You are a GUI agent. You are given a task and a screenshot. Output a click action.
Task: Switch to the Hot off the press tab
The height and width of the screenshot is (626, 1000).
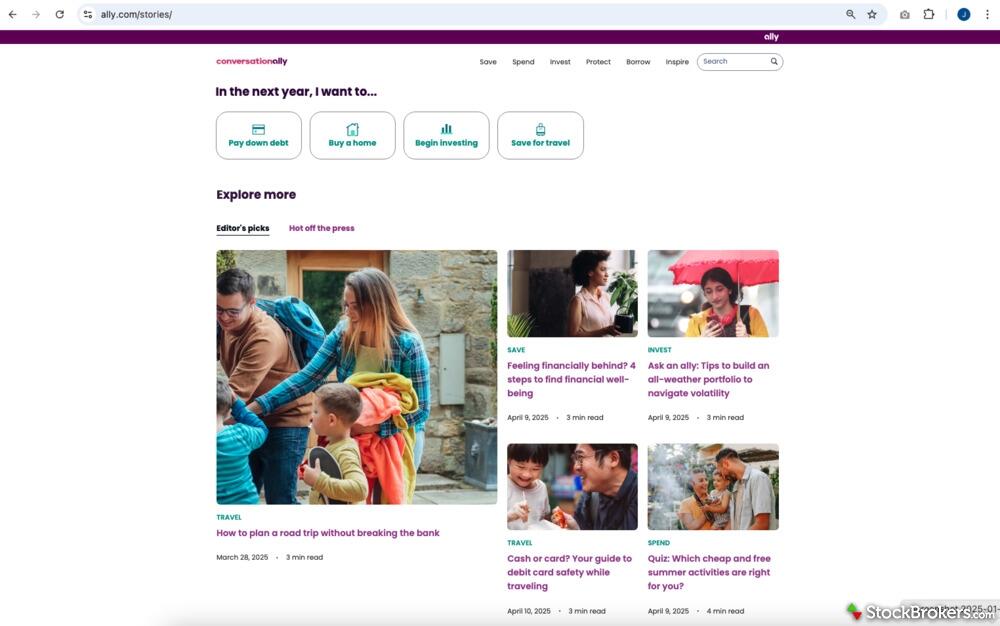click(x=321, y=228)
